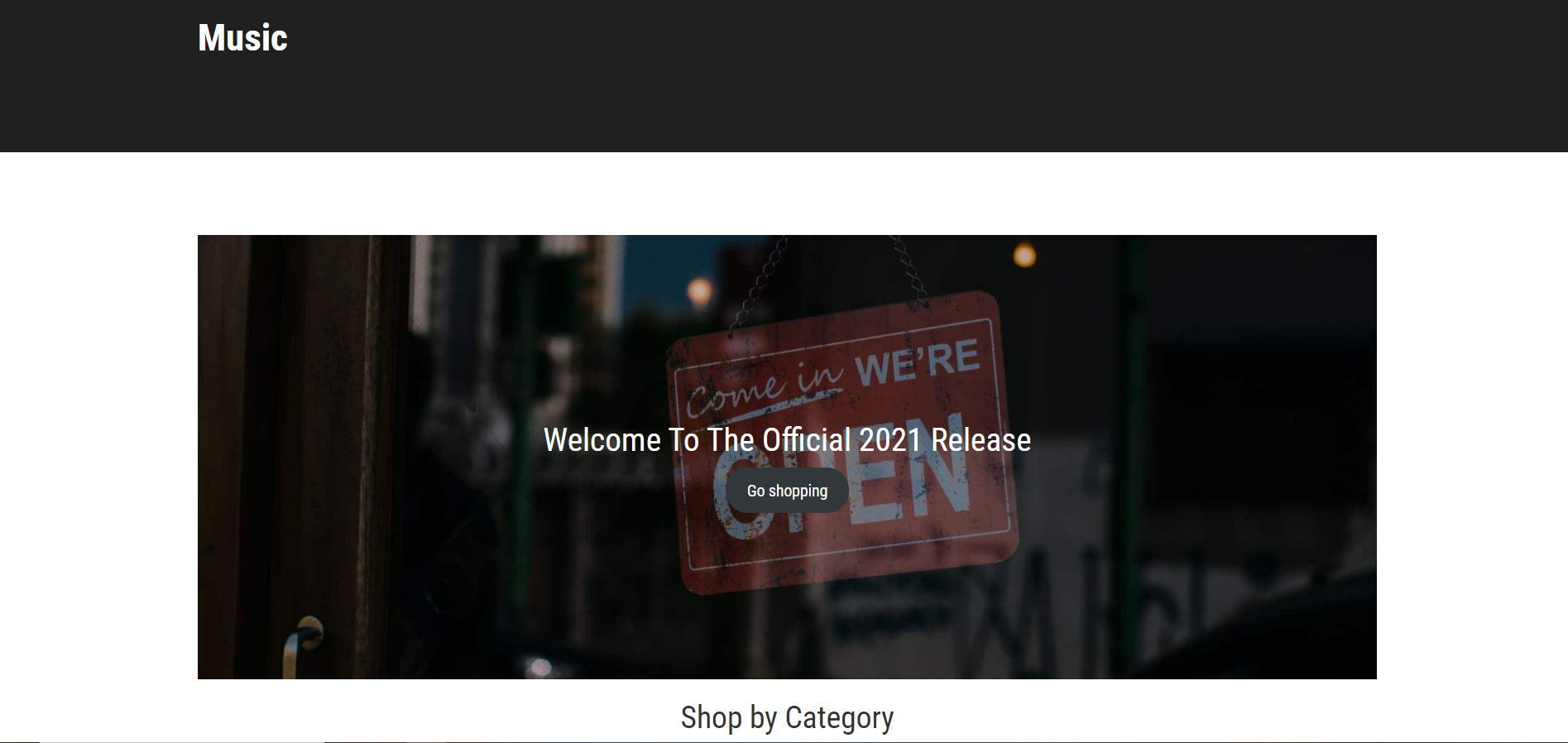Click the white gap below header

point(784,194)
